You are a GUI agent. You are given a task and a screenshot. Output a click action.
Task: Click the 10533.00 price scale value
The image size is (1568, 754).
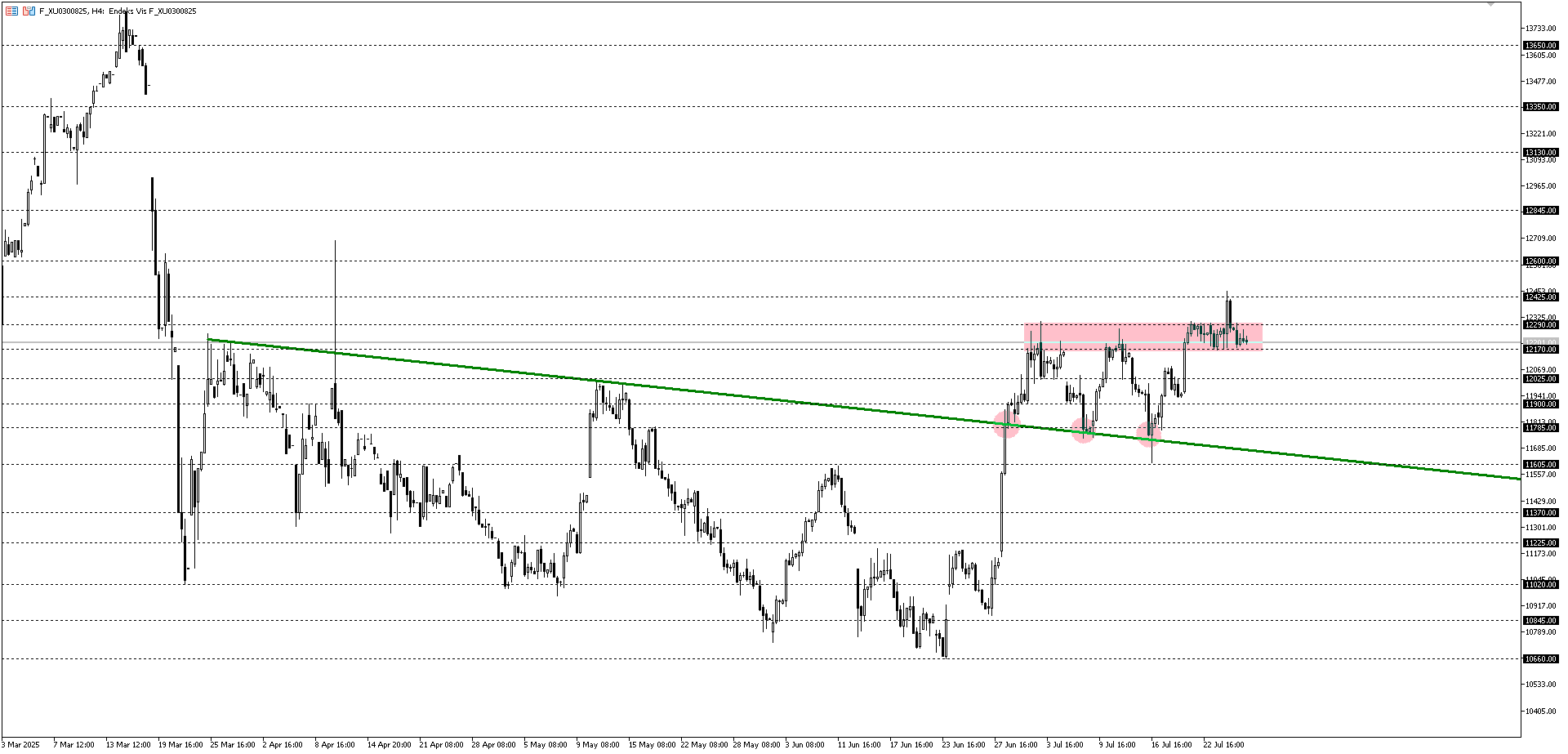[1541, 685]
